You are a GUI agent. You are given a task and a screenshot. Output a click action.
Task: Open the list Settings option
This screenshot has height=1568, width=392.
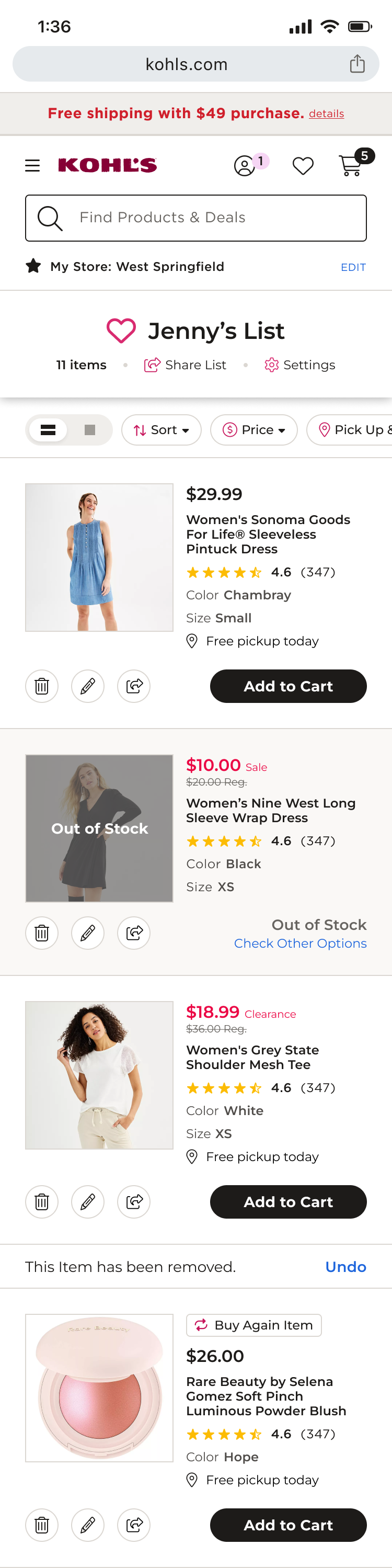click(x=300, y=365)
